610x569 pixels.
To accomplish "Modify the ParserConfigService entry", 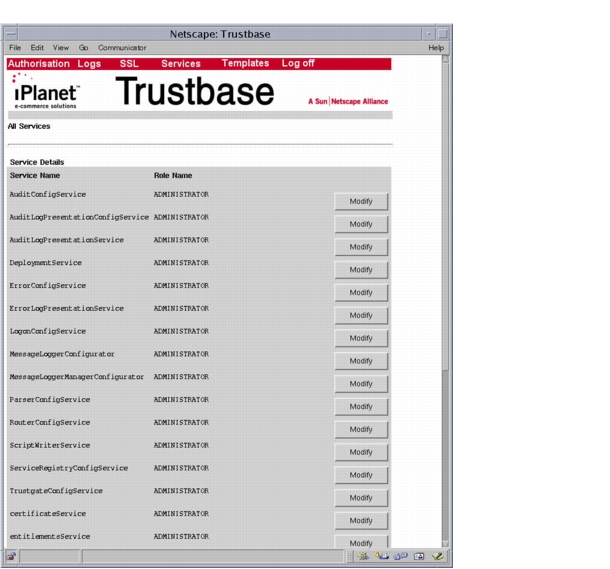I will tap(361, 407).
